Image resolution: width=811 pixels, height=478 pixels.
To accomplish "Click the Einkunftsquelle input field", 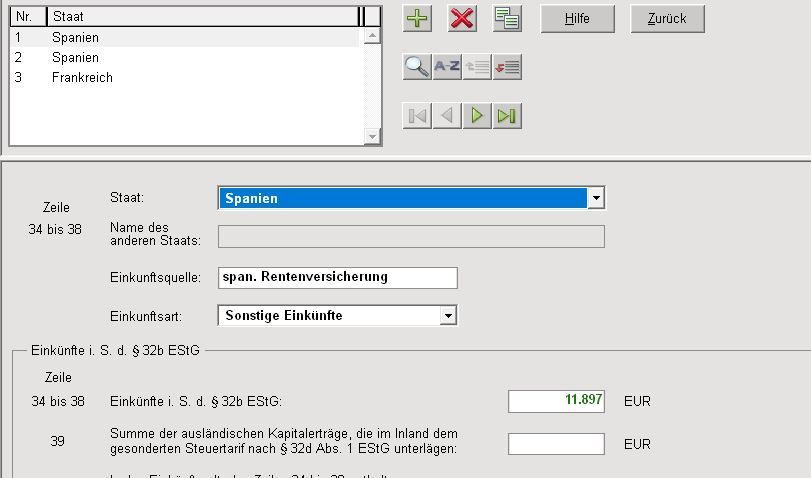I will pyautogui.click(x=338, y=277).
